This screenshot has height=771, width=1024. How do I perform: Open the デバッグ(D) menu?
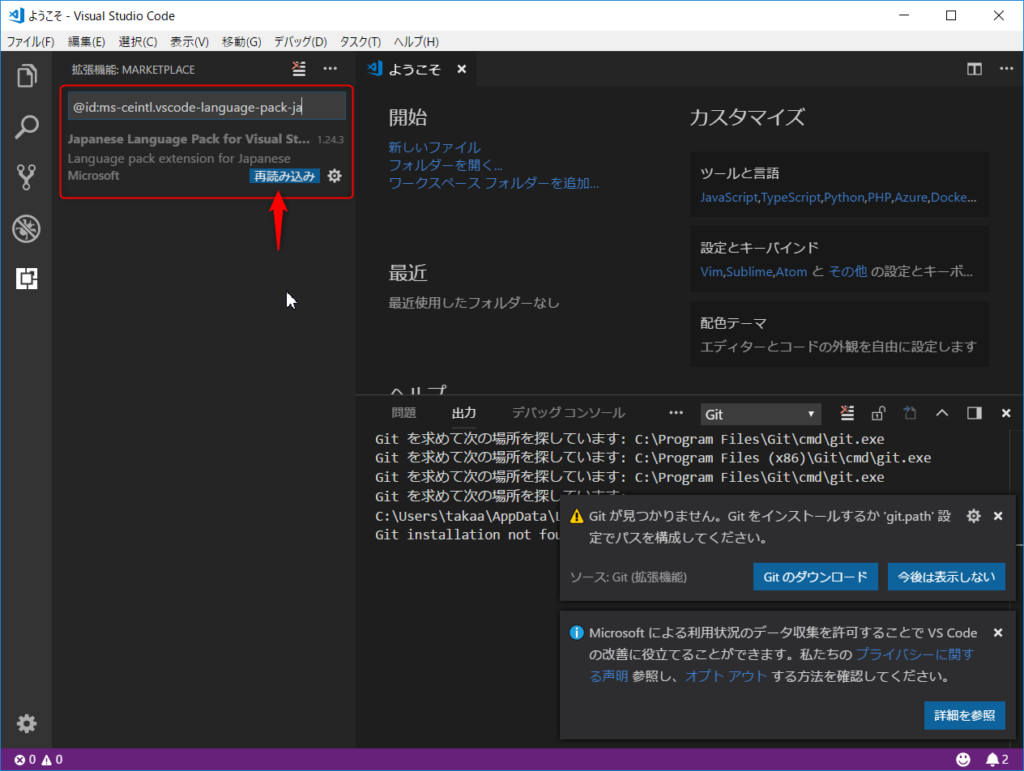(x=300, y=42)
